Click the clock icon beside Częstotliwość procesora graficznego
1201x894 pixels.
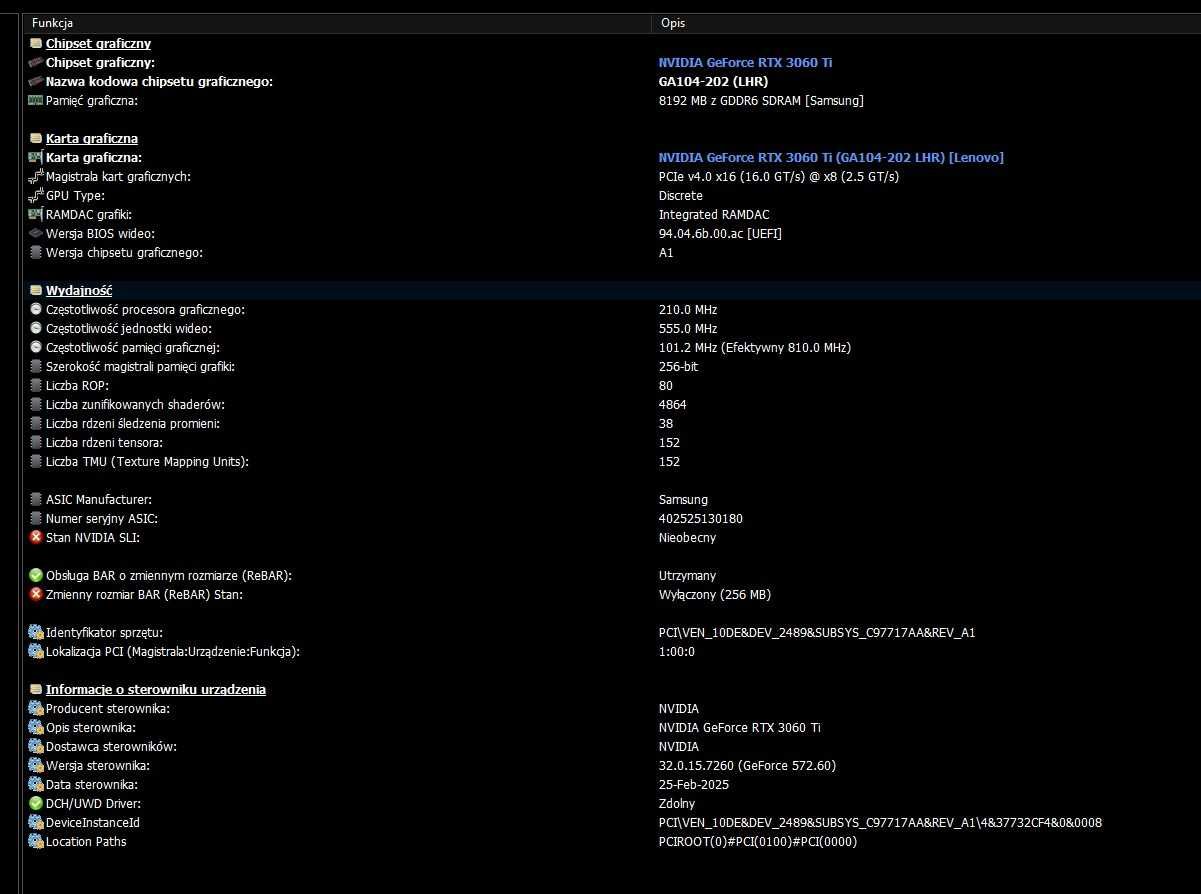click(x=36, y=309)
